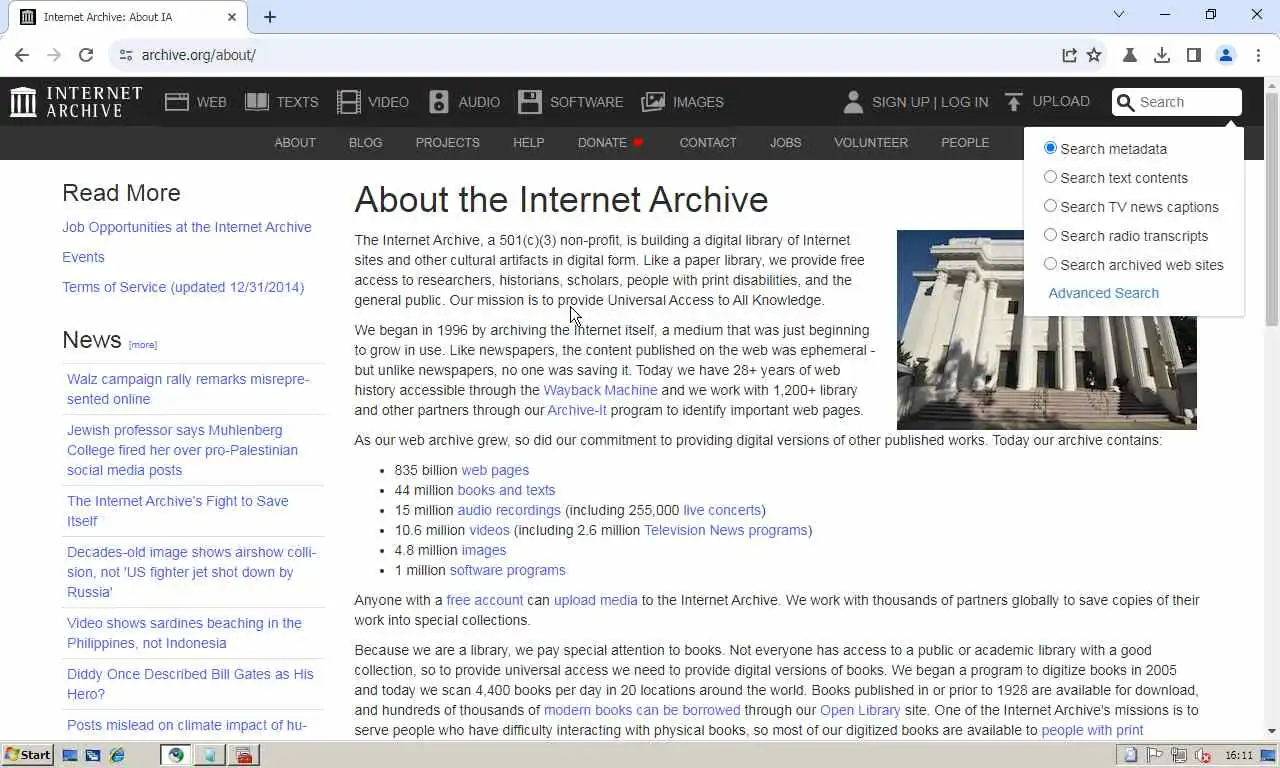Open the Advanced Search link
1280x768 pixels.
point(1104,293)
